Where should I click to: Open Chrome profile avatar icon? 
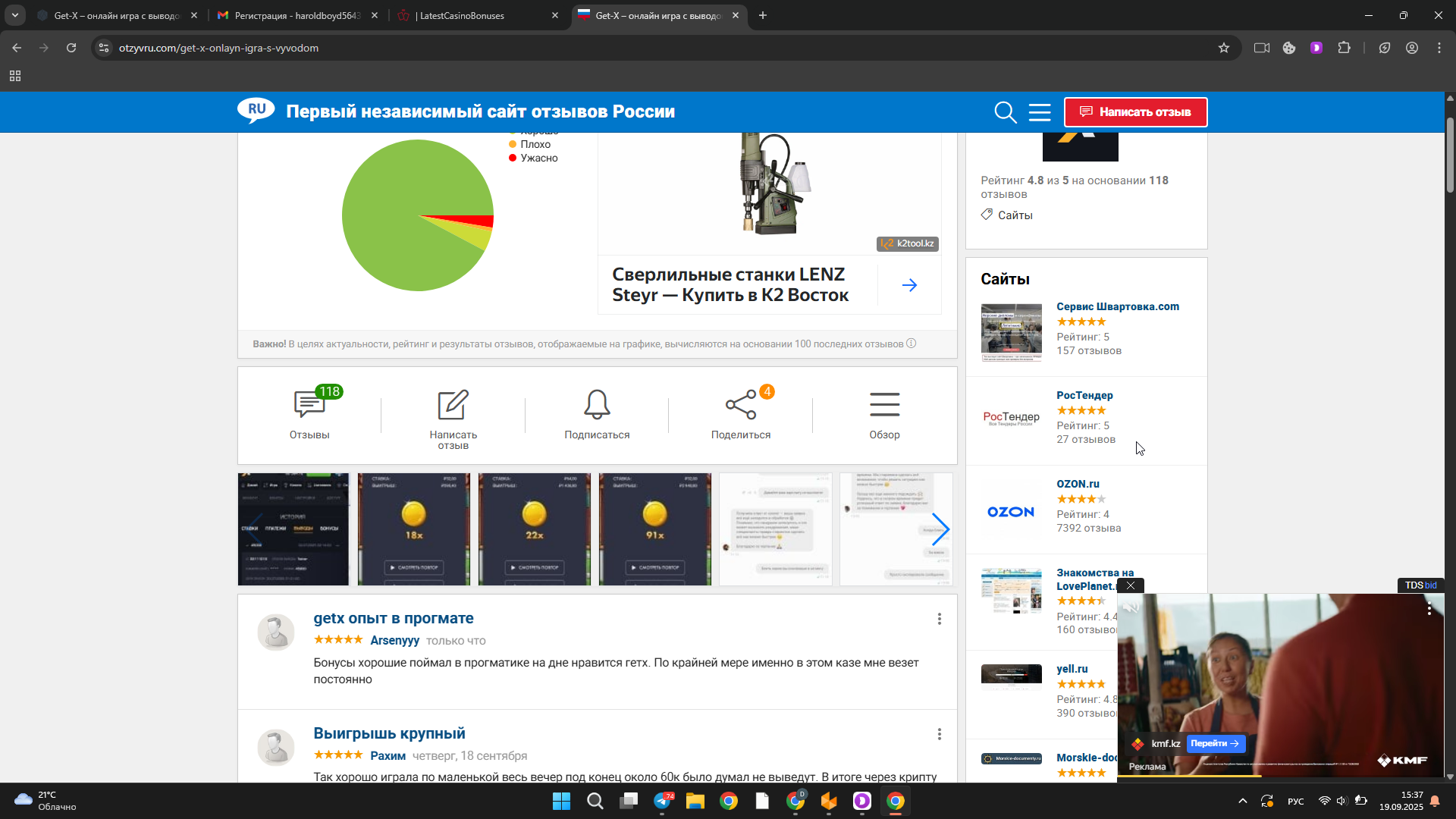[x=1412, y=48]
